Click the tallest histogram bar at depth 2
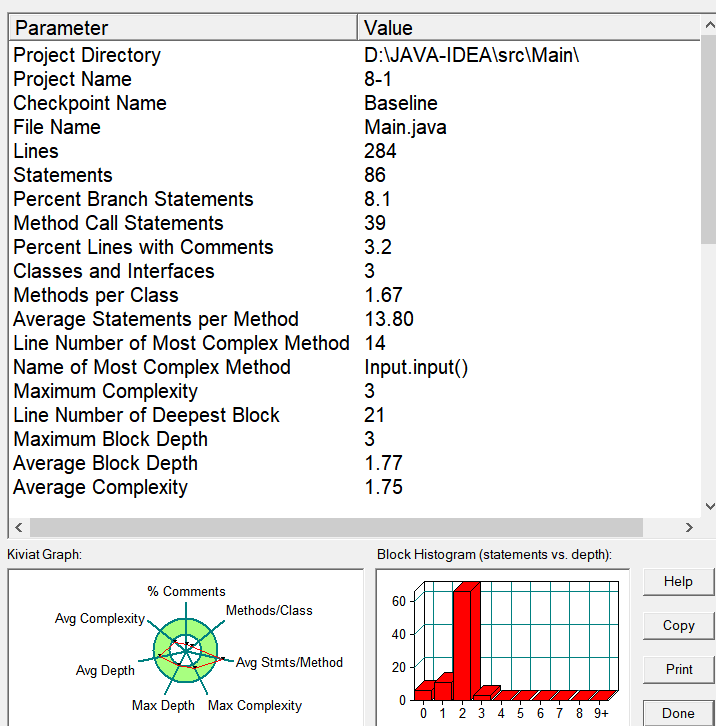 [465, 641]
